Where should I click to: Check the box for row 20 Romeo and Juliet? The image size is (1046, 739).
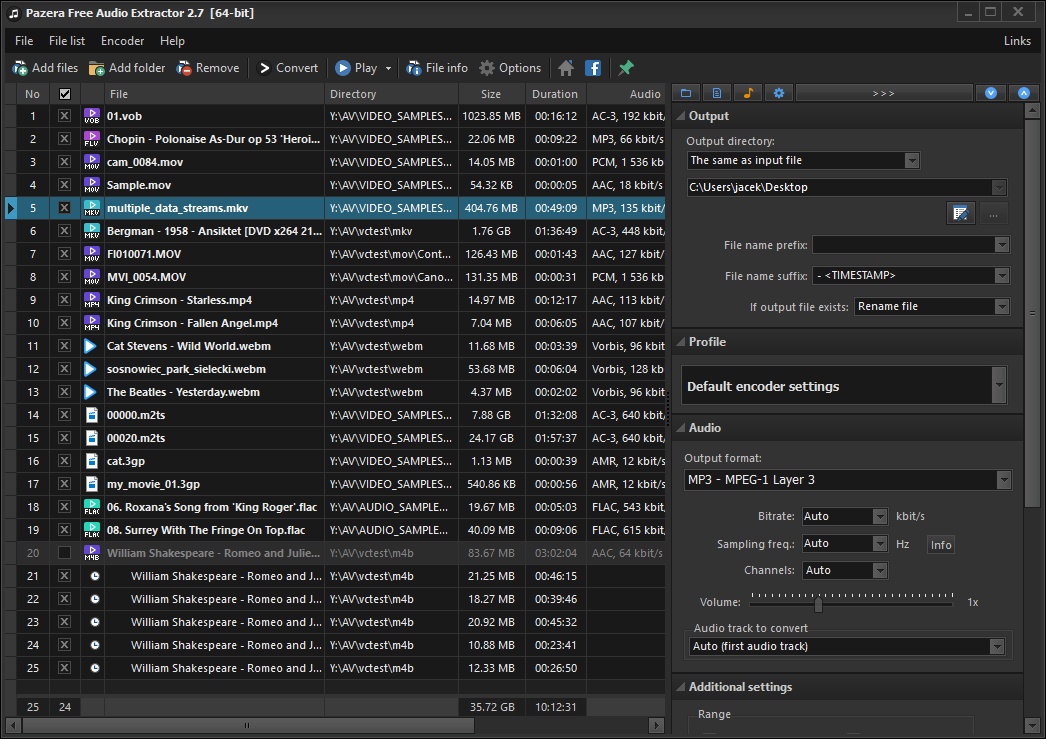coord(65,553)
